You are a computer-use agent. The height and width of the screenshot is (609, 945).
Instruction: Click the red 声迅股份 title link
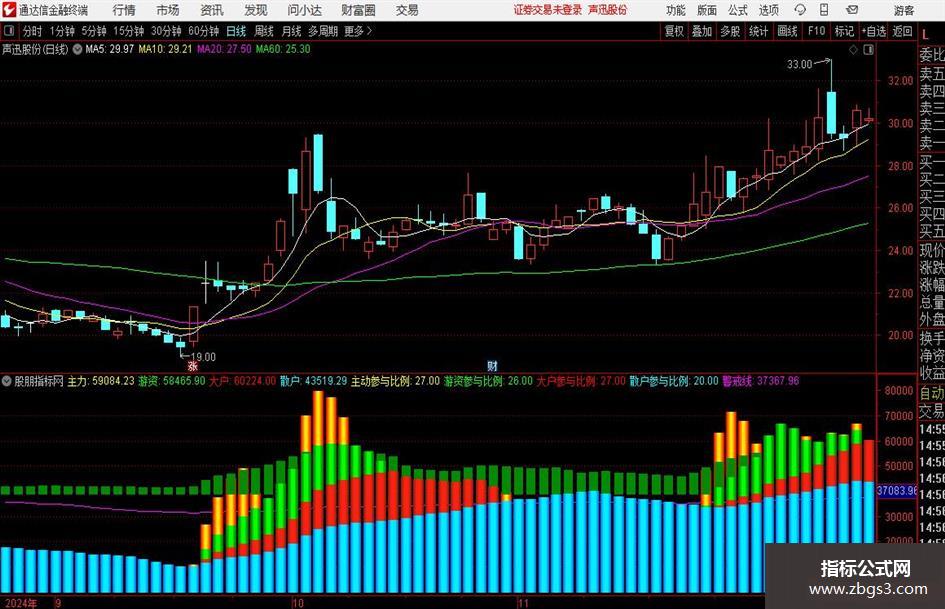coord(608,10)
